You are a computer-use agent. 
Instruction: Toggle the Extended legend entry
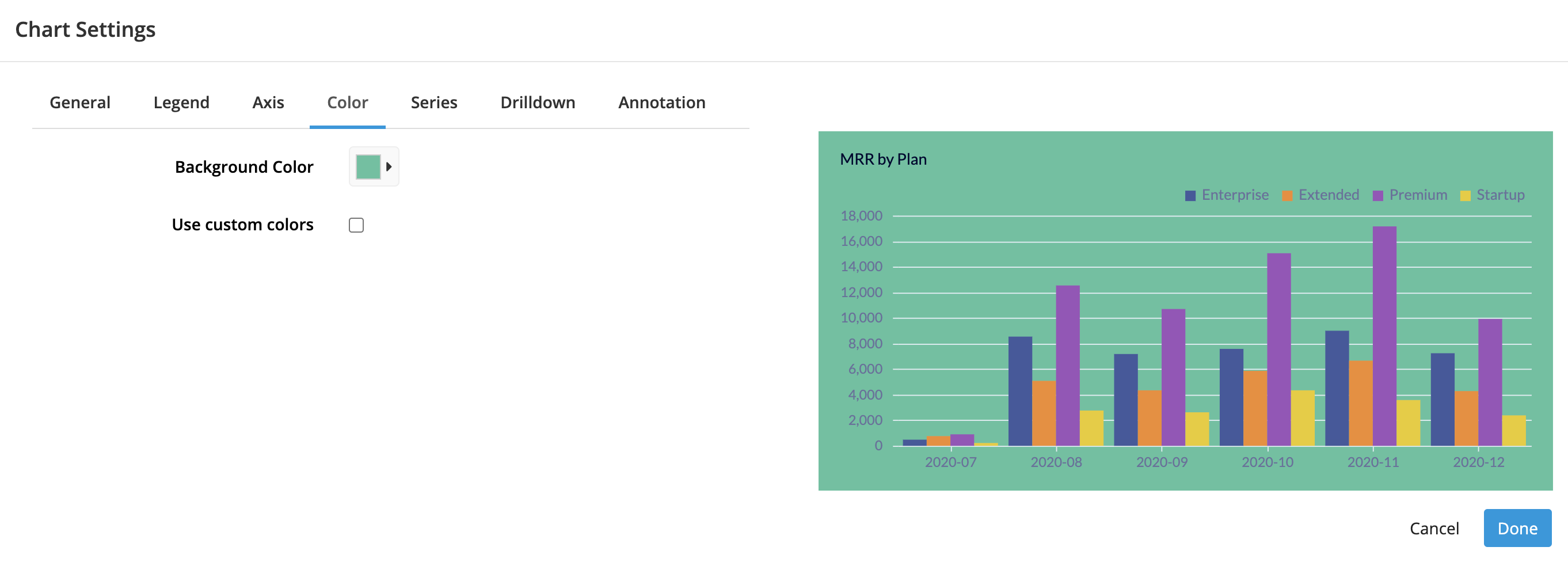(x=1320, y=195)
